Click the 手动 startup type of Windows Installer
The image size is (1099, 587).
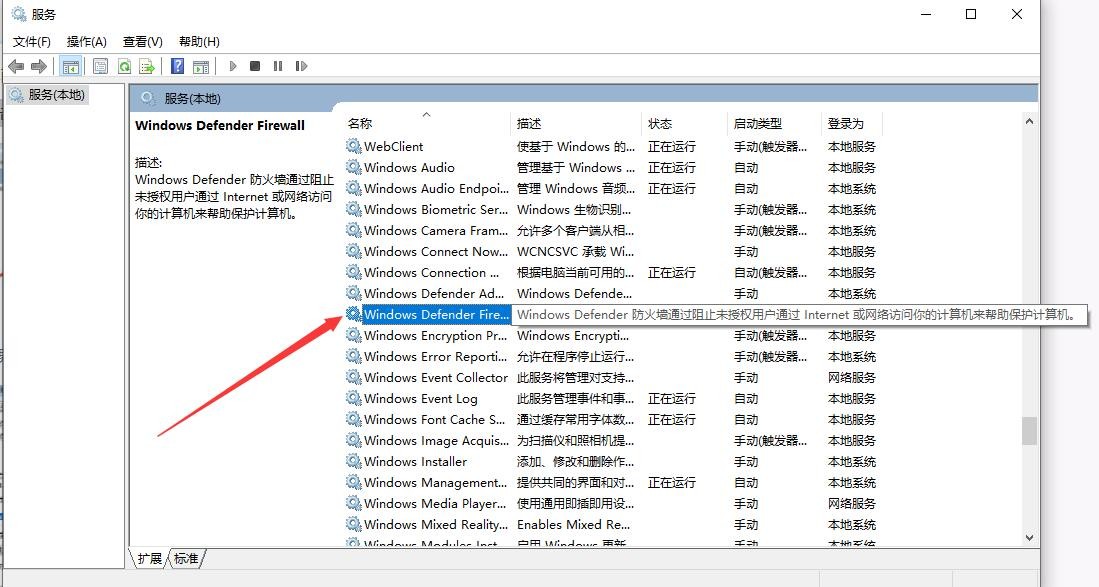click(x=746, y=462)
